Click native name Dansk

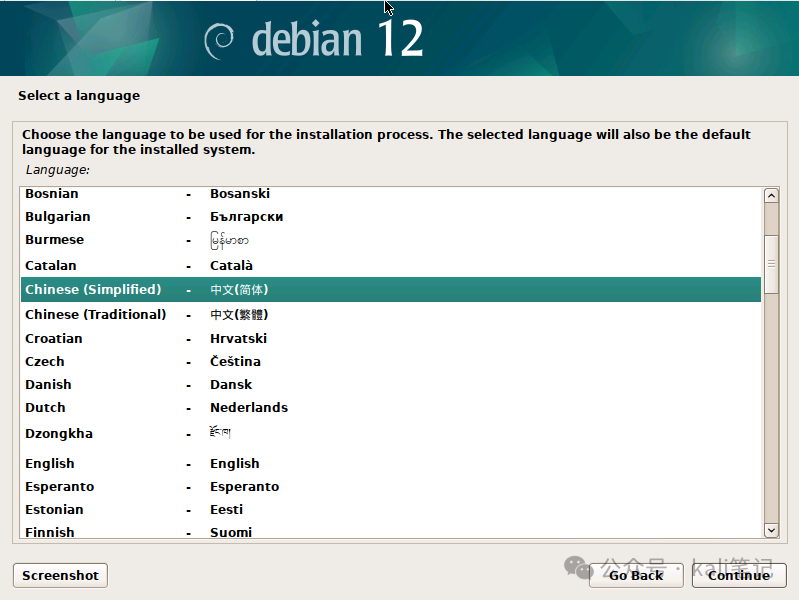[231, 384]
